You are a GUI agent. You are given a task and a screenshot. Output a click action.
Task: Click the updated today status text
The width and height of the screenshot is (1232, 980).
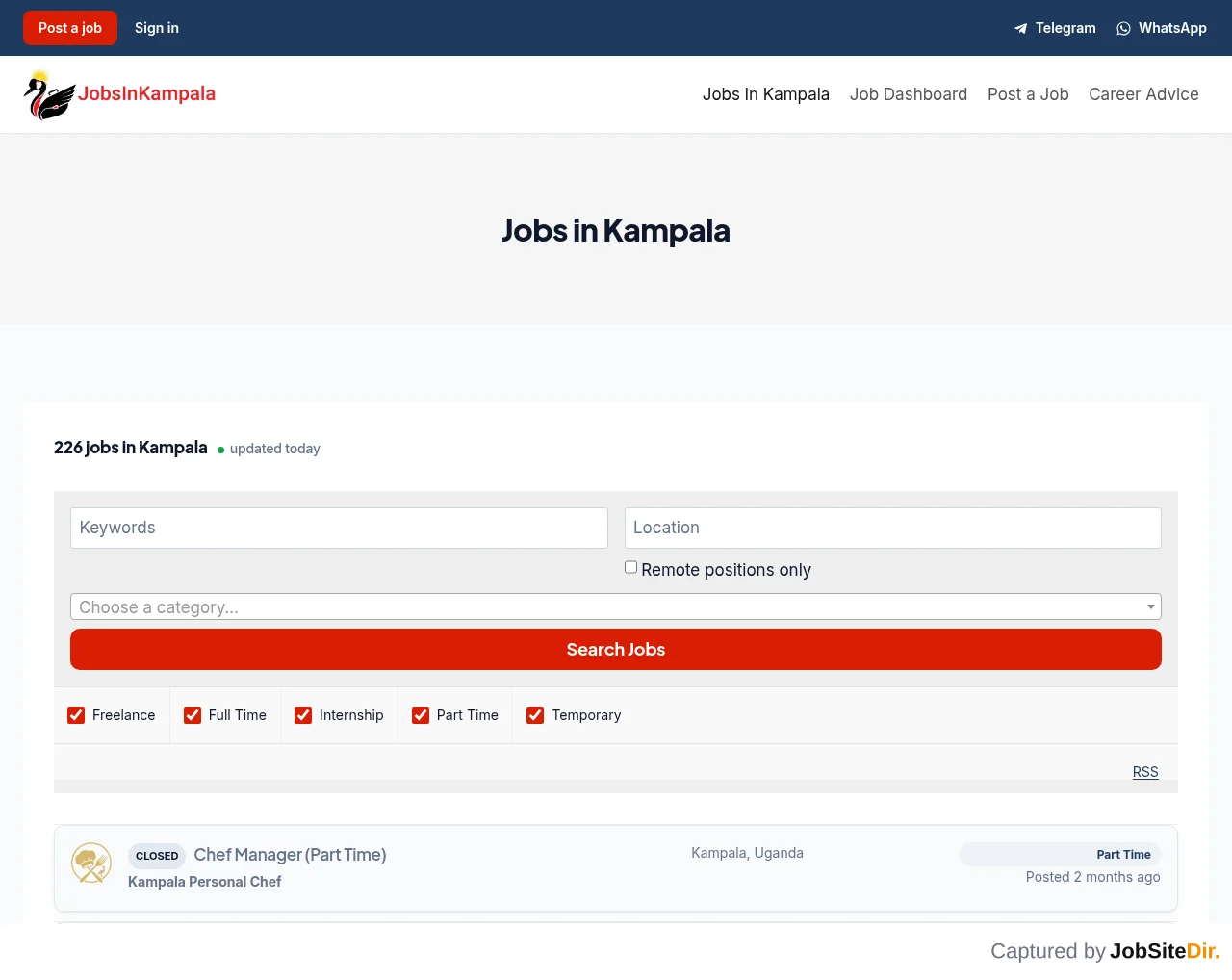pos(275,449)
